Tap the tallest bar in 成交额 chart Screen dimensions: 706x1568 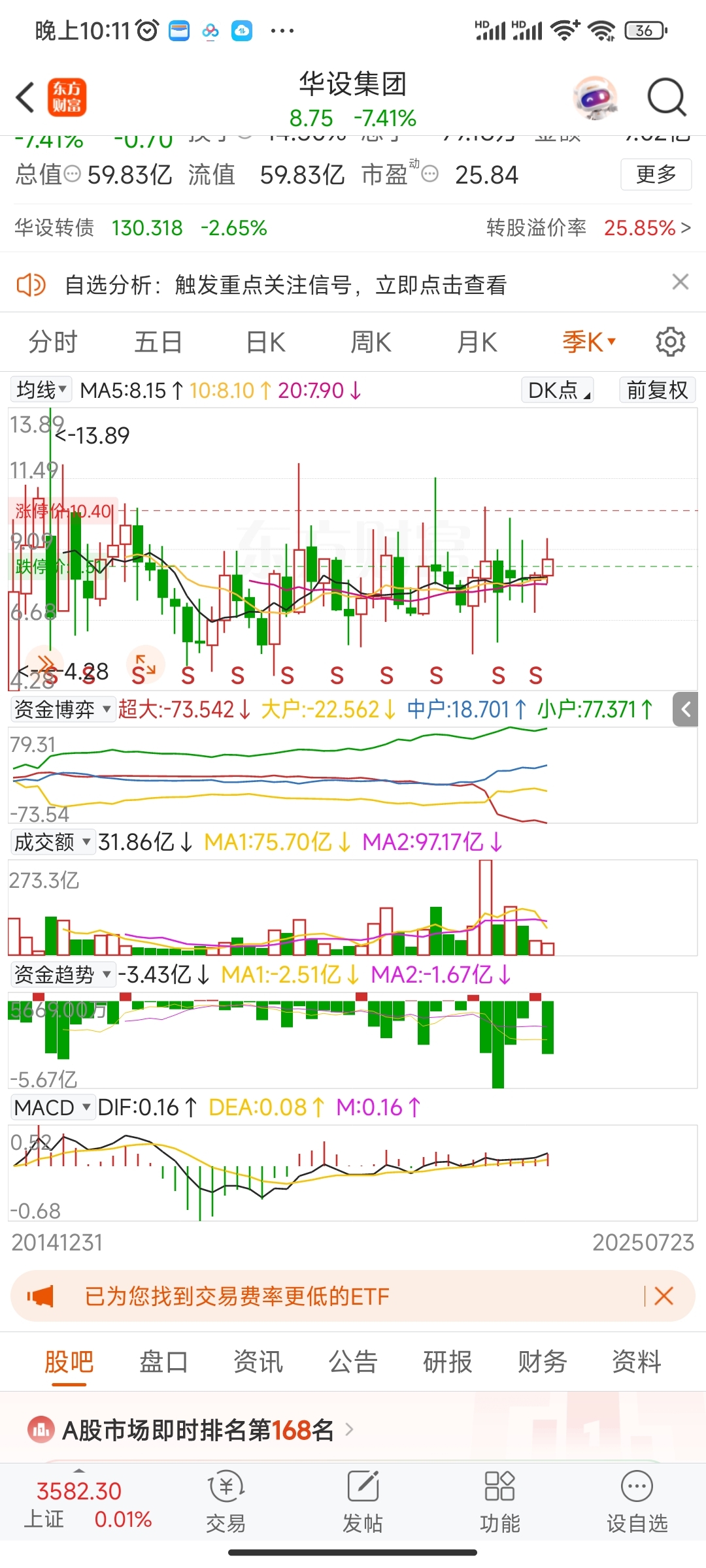(x=486, y=907)
